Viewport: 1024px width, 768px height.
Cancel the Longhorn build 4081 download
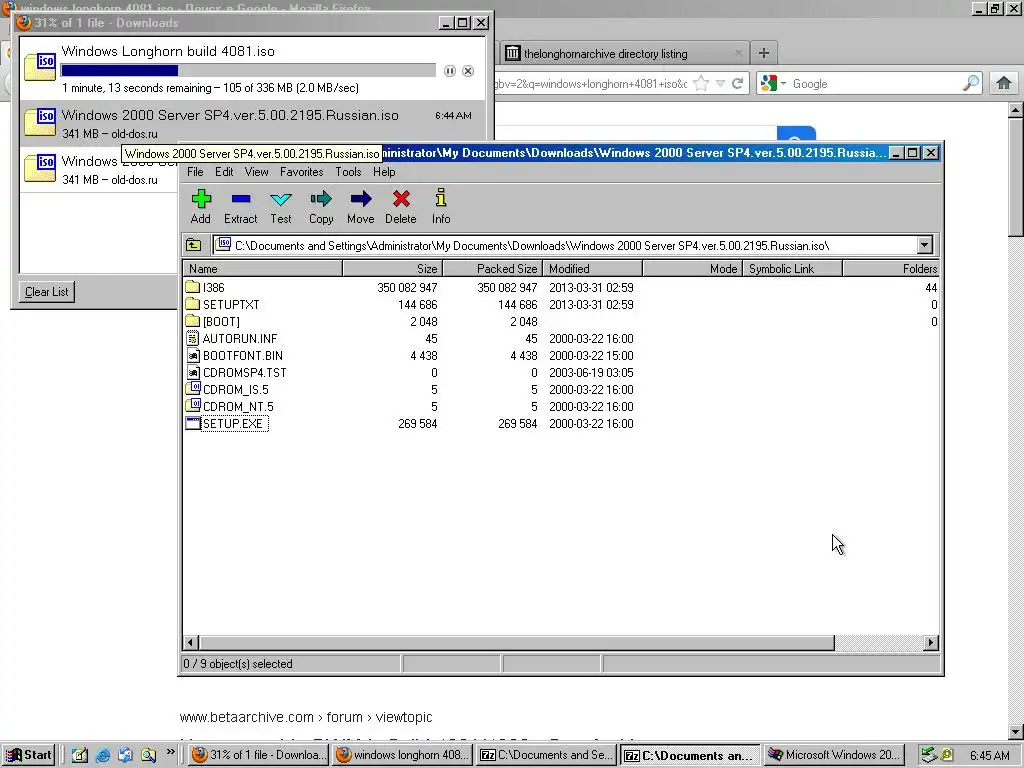pos(468,71)
